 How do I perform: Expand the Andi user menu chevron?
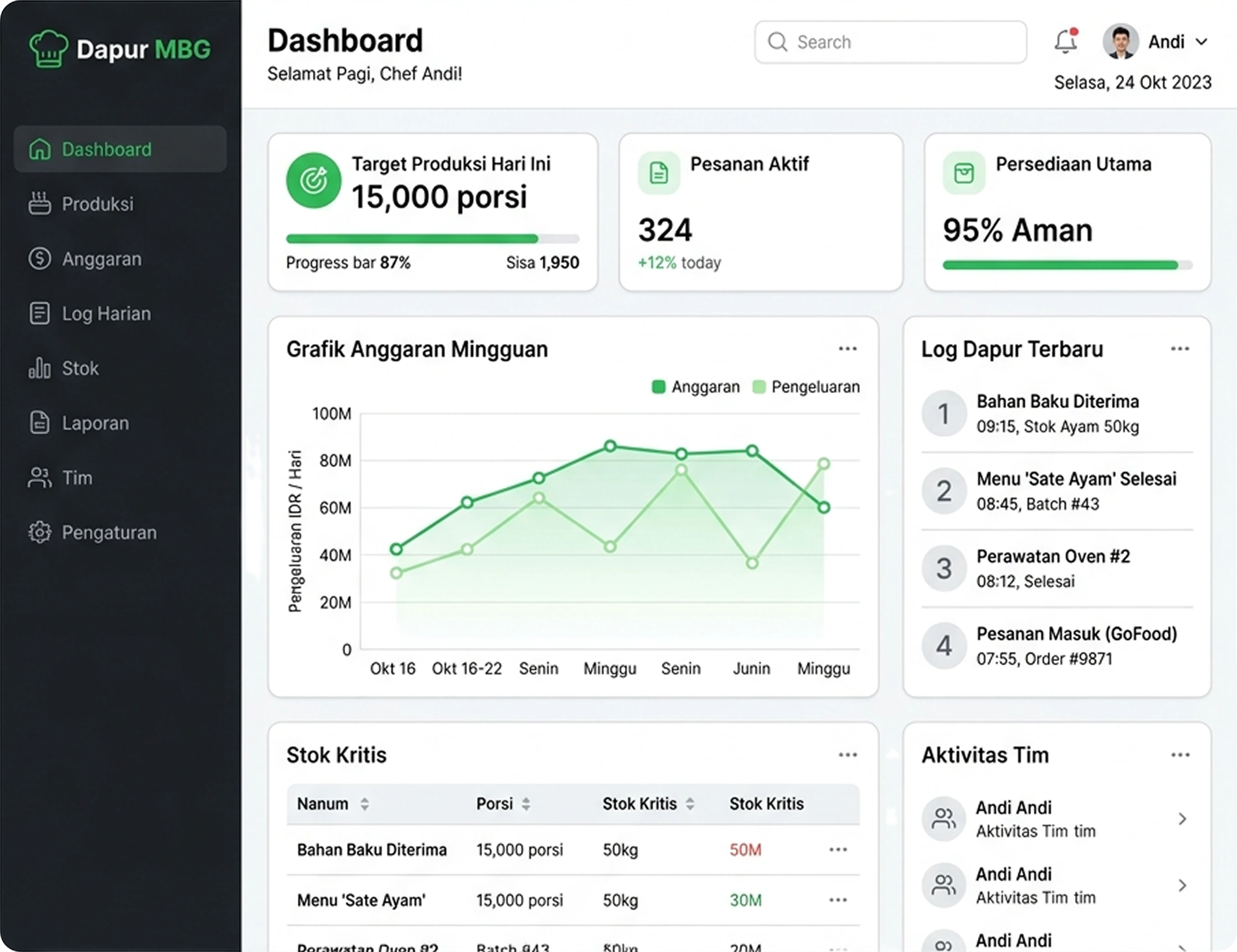click(1201, 42)
